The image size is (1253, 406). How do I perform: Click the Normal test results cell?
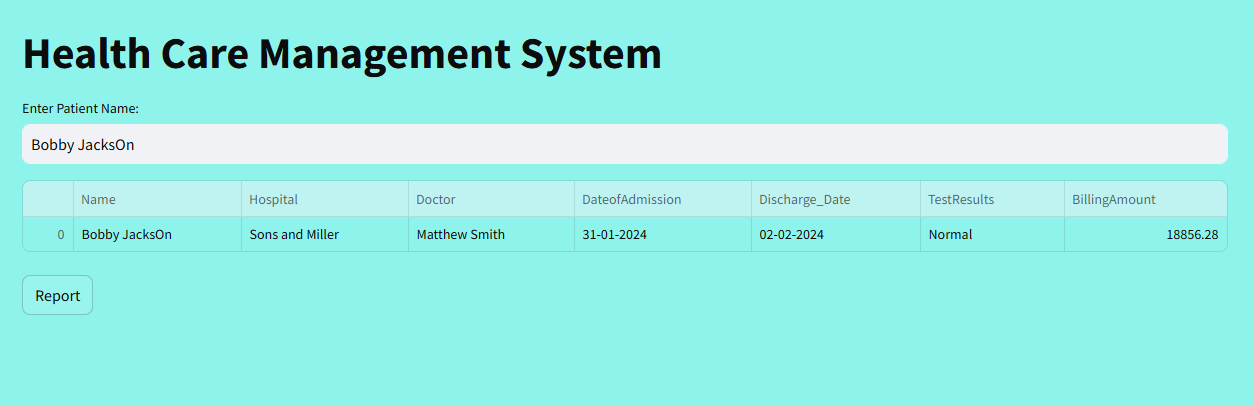click(992, 235)
